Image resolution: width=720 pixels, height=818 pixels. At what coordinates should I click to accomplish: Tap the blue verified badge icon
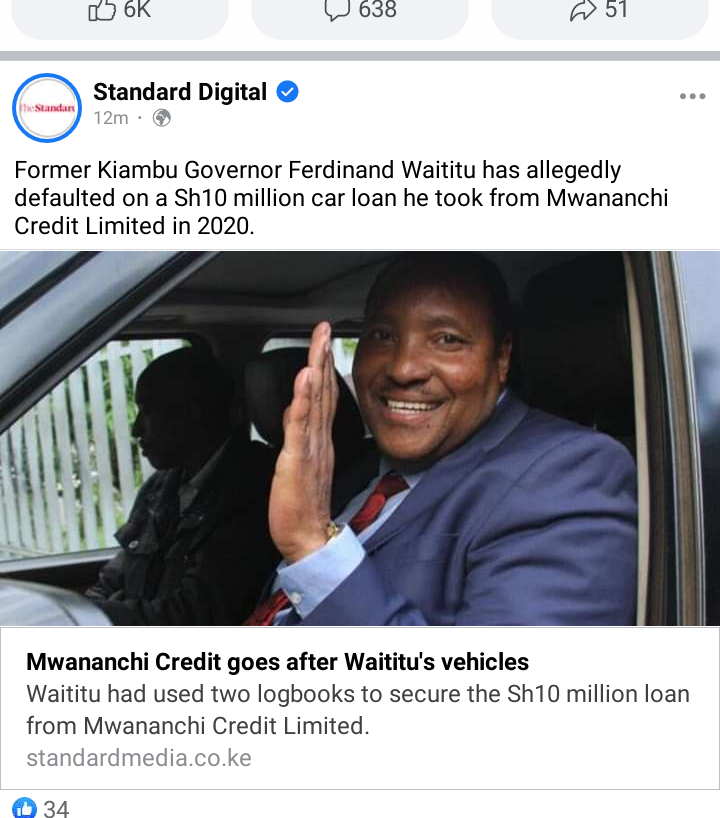(x=287, y=92)
